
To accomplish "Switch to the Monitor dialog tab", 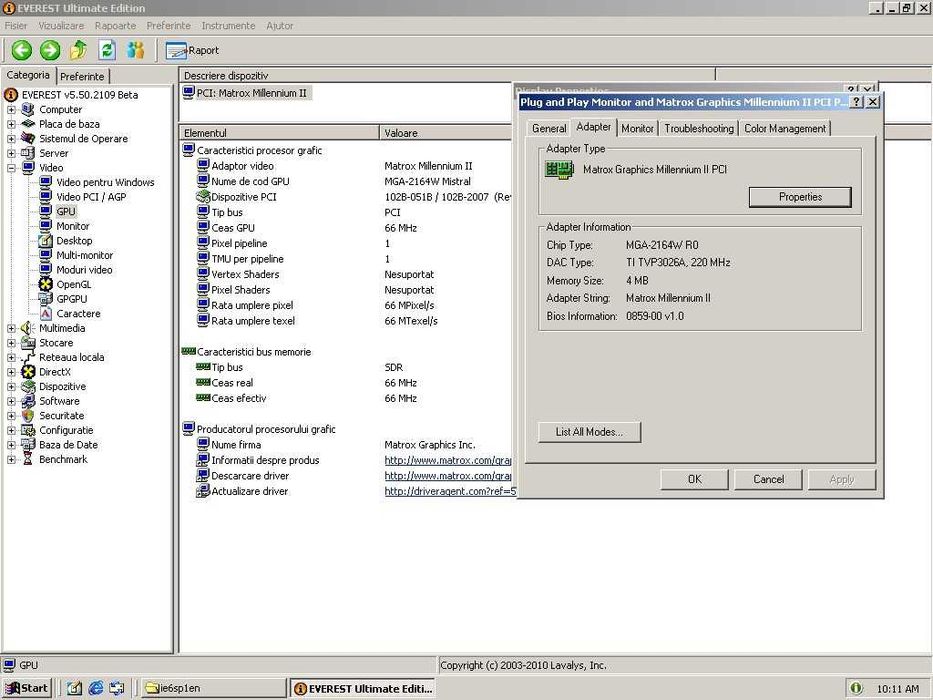I will (637, 128).
